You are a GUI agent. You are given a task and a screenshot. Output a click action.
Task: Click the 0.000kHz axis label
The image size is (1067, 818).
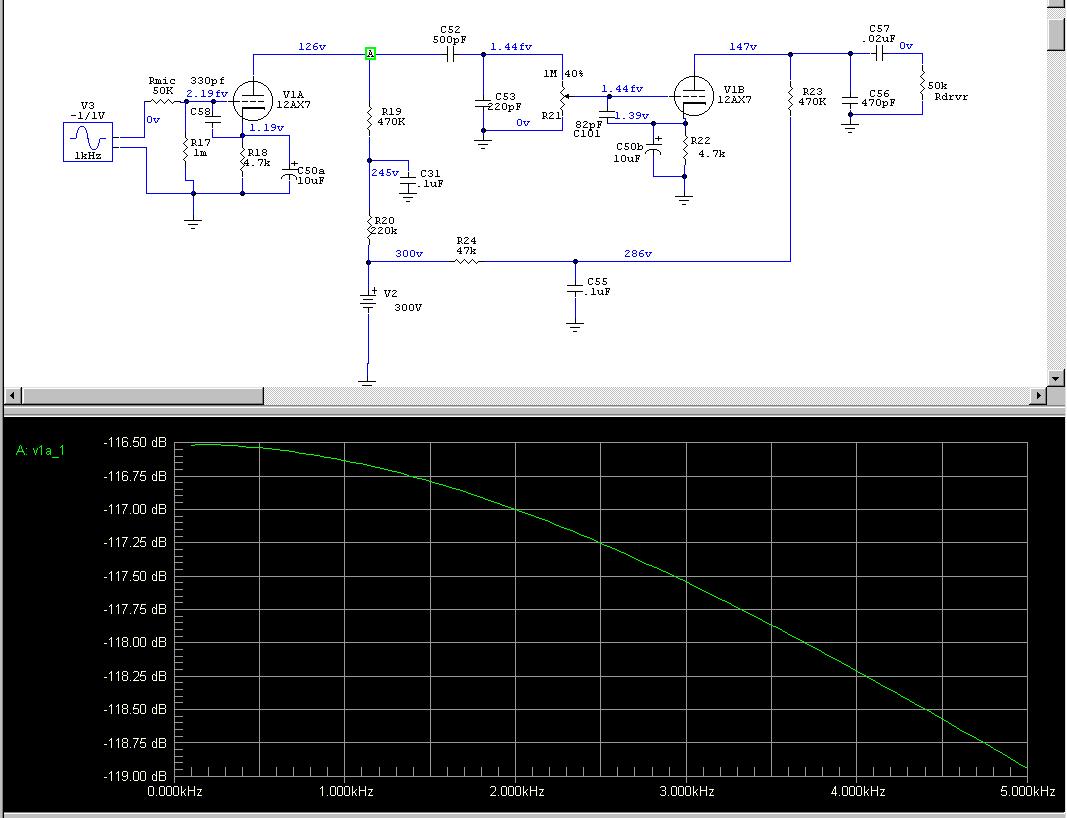tap(175, 791)
